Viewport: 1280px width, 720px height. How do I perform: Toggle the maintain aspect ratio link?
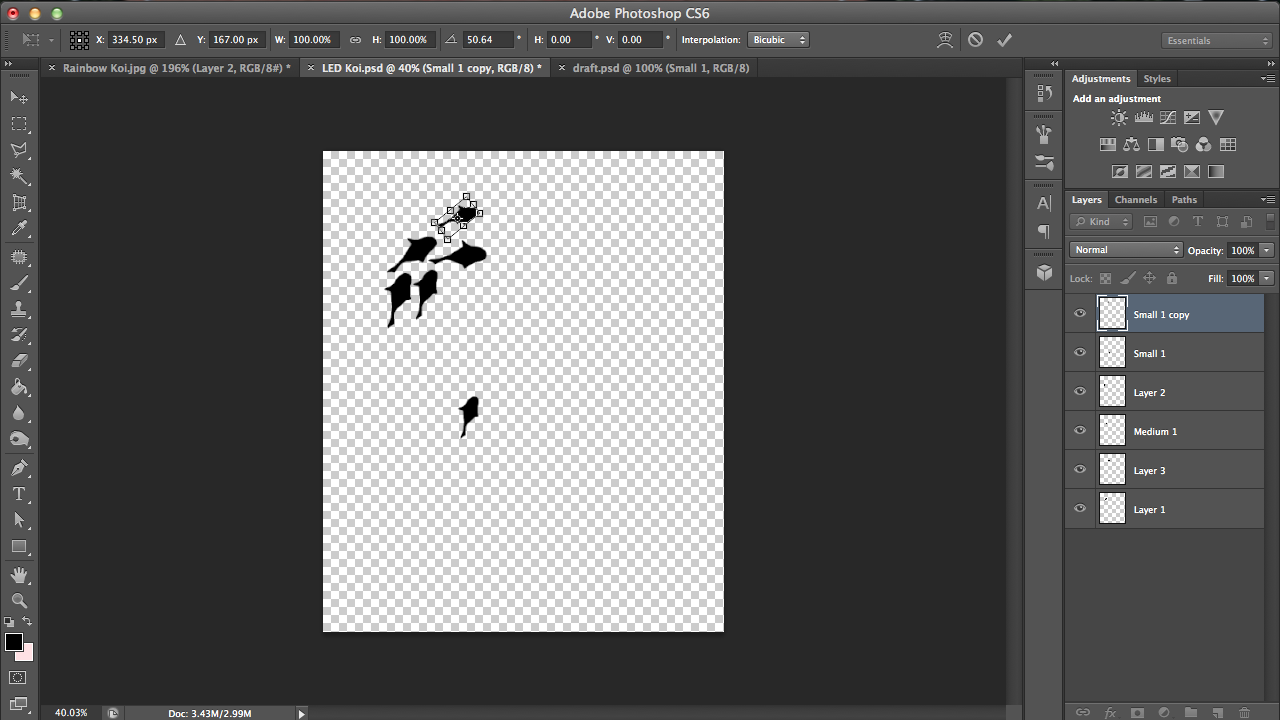click(355, 39)
